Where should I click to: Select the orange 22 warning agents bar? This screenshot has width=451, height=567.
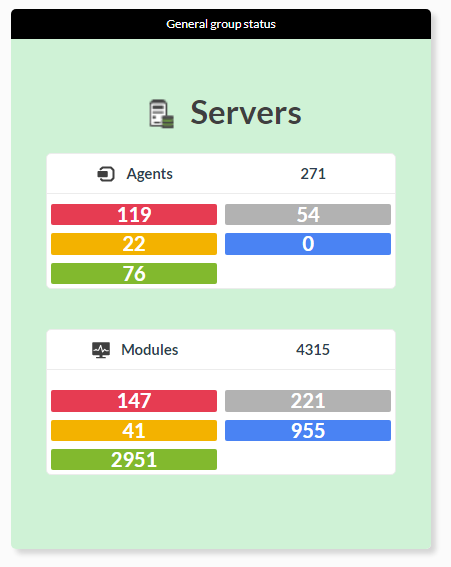134,244
